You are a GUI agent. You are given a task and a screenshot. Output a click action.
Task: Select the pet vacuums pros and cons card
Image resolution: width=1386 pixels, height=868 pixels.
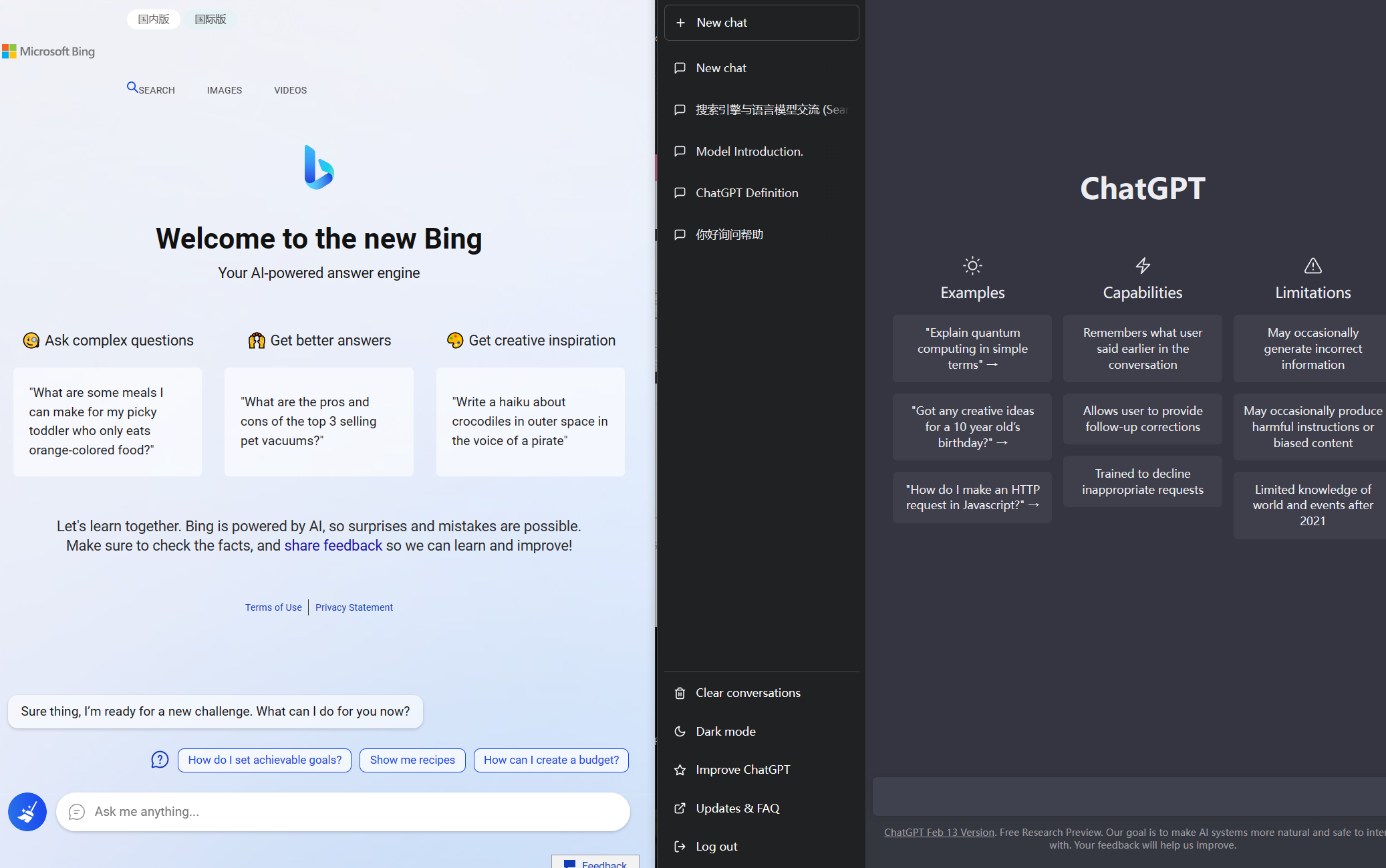click(319, 422)
